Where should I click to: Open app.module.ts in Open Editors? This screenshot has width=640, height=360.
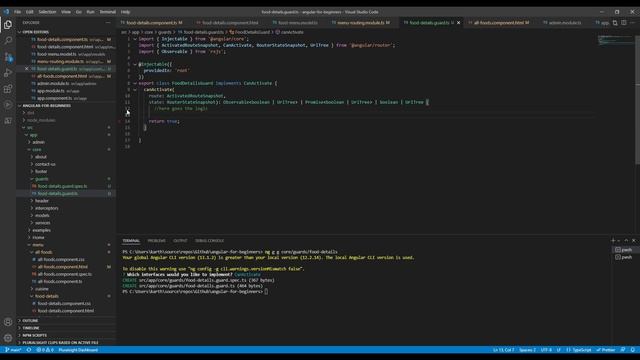pyautogui.click(x=51, y=91)
